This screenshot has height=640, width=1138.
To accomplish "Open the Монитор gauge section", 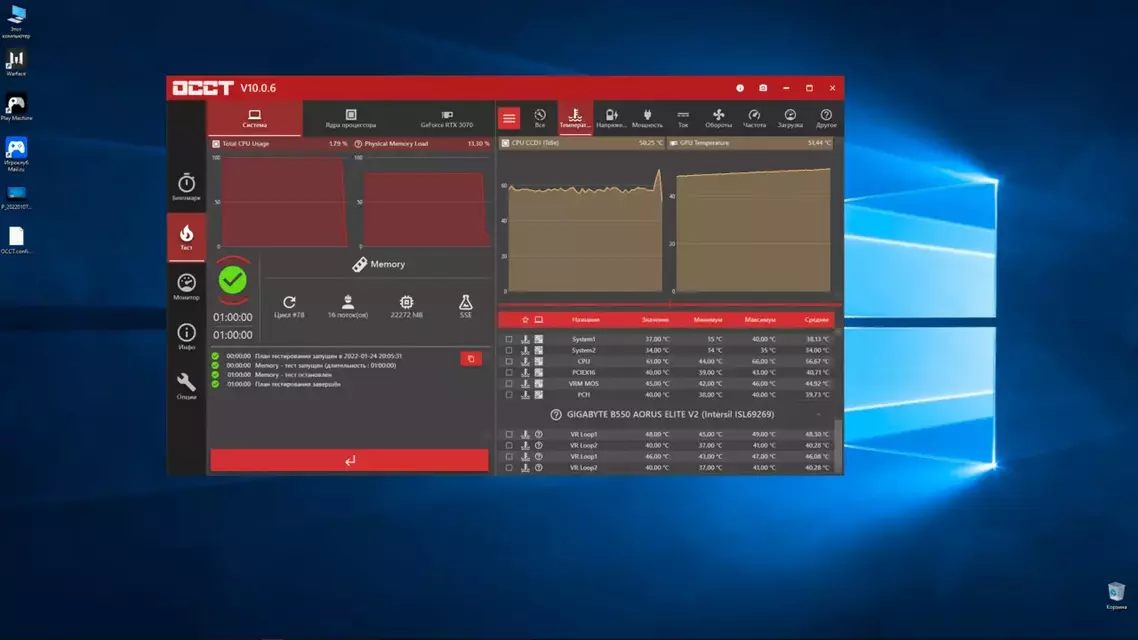I will pyautogui.click(x=186, y=287).
